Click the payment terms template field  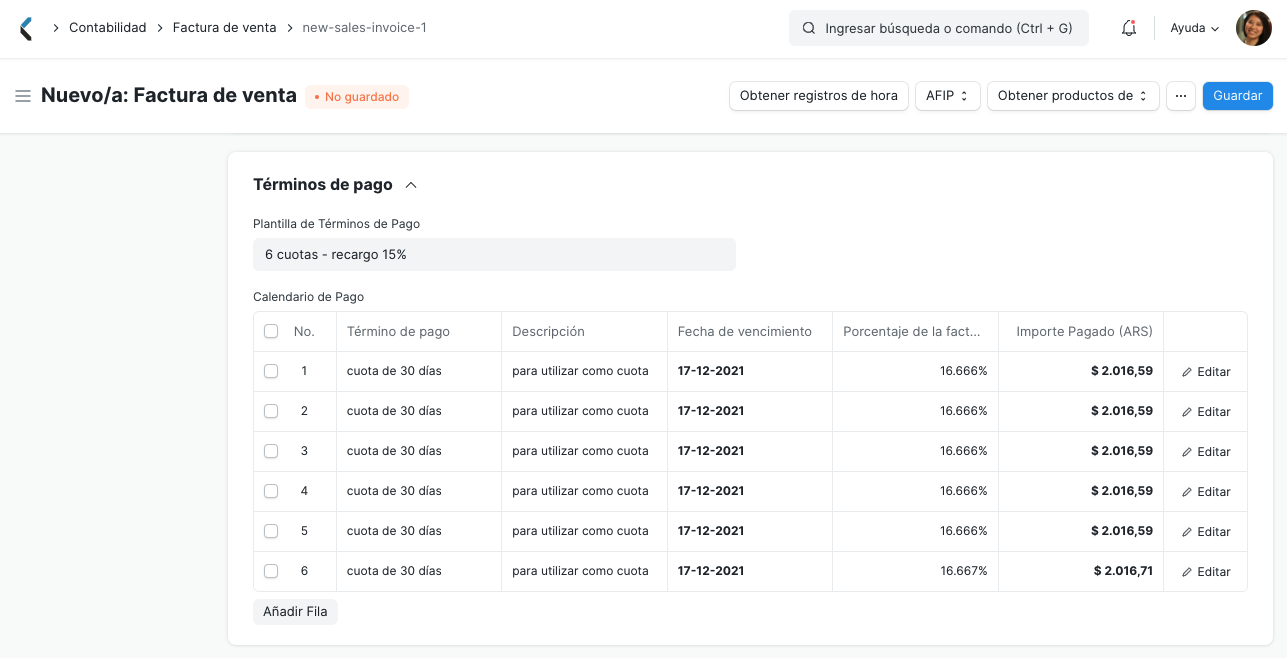(494, 254)
